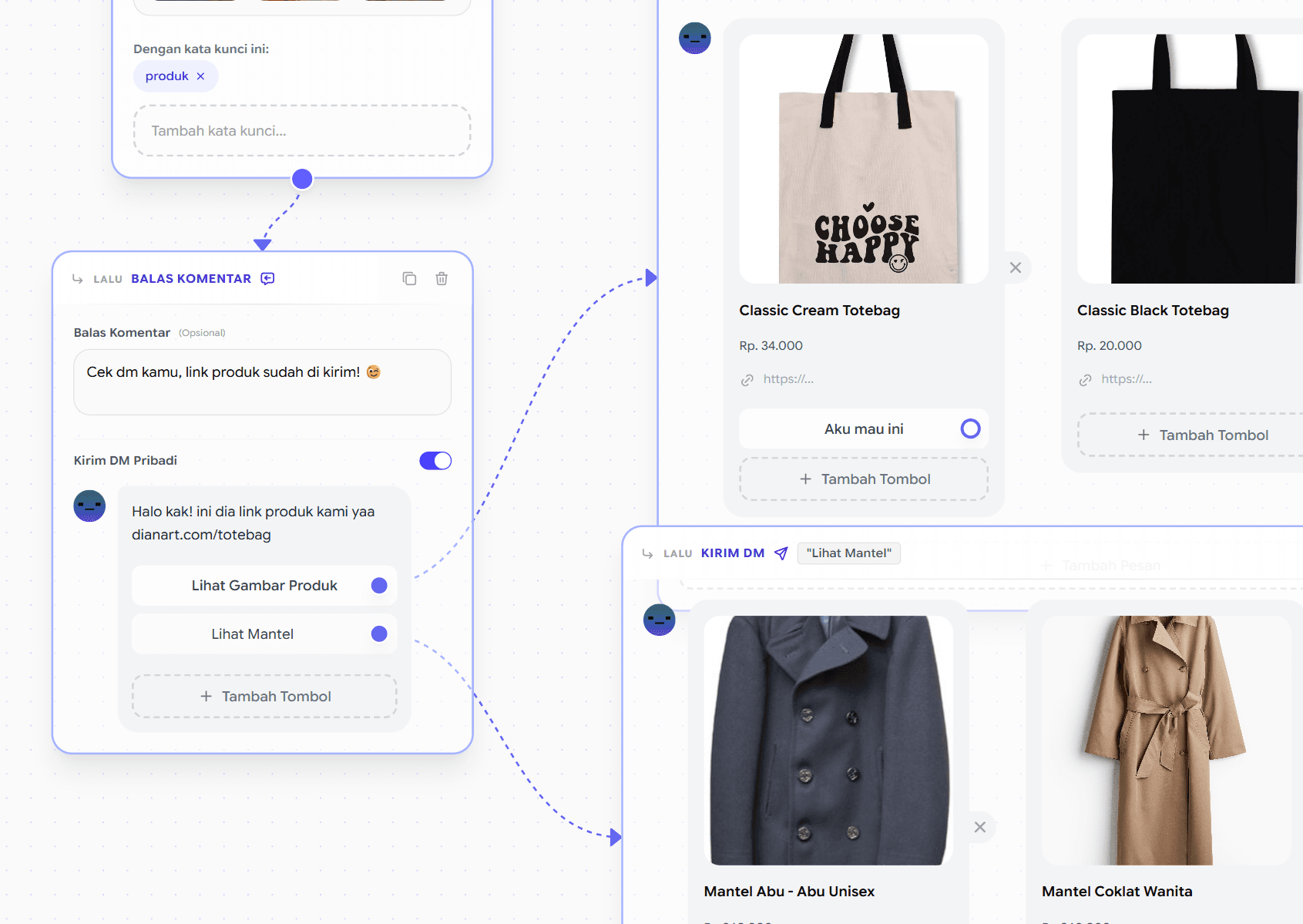Screen dimensions: 1303x924
Task: Click the bot avatar beside the mantel cards
Action: click(x=660, y=620)
